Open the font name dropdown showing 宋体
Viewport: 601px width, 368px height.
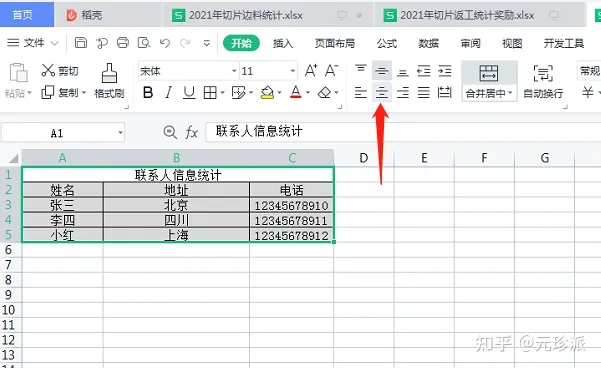[x=188, y=71]
